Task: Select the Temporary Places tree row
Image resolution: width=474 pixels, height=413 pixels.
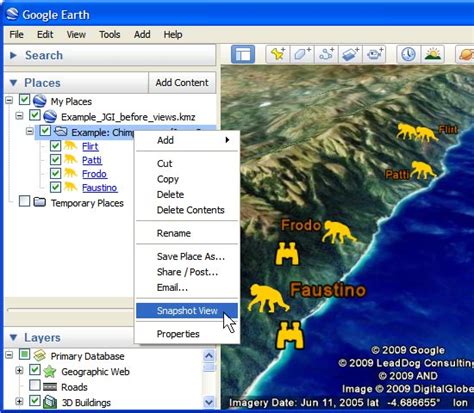Action: click(87, 203)
